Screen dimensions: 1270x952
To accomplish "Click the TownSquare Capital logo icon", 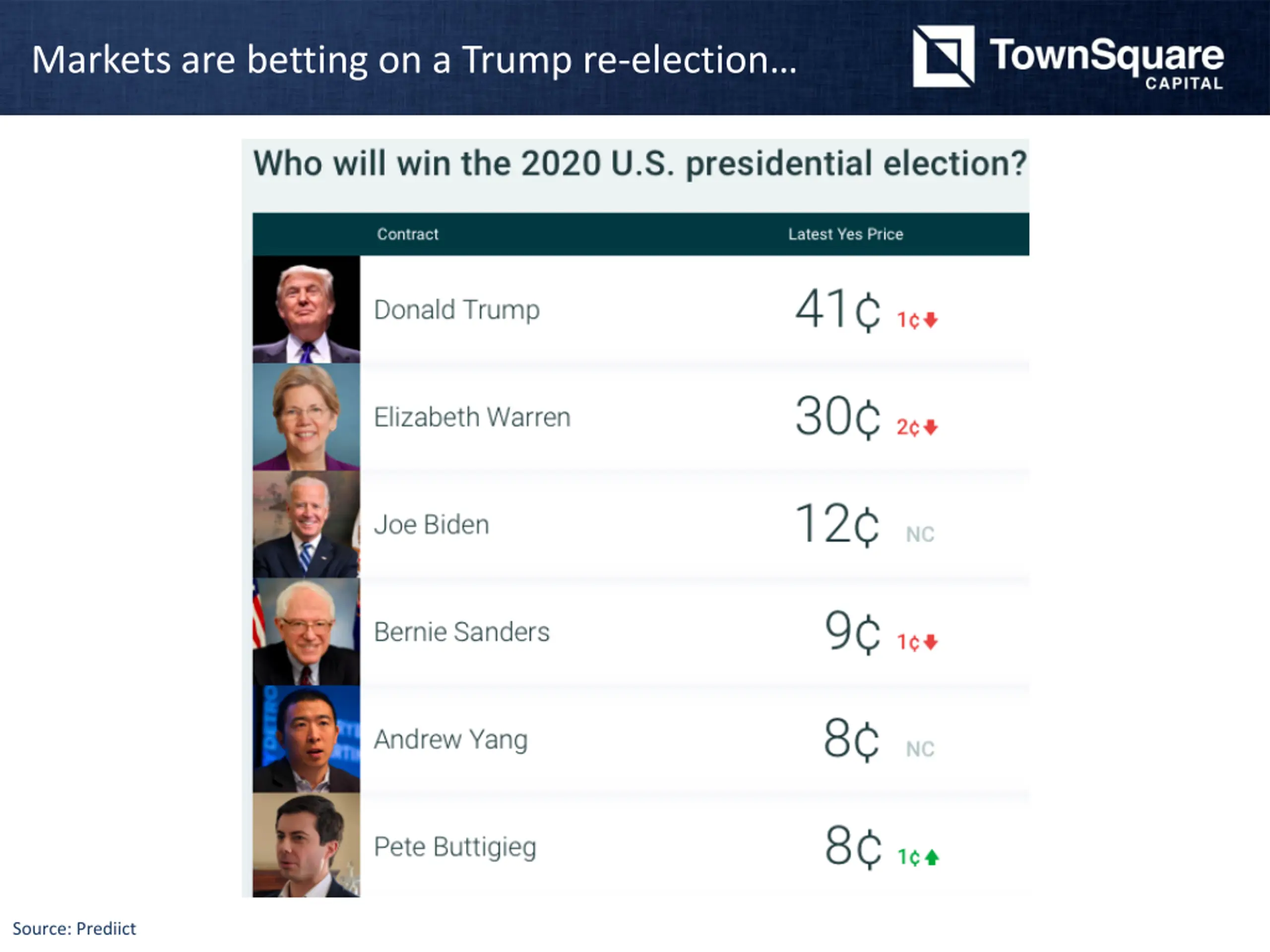I will coord(943,56).
